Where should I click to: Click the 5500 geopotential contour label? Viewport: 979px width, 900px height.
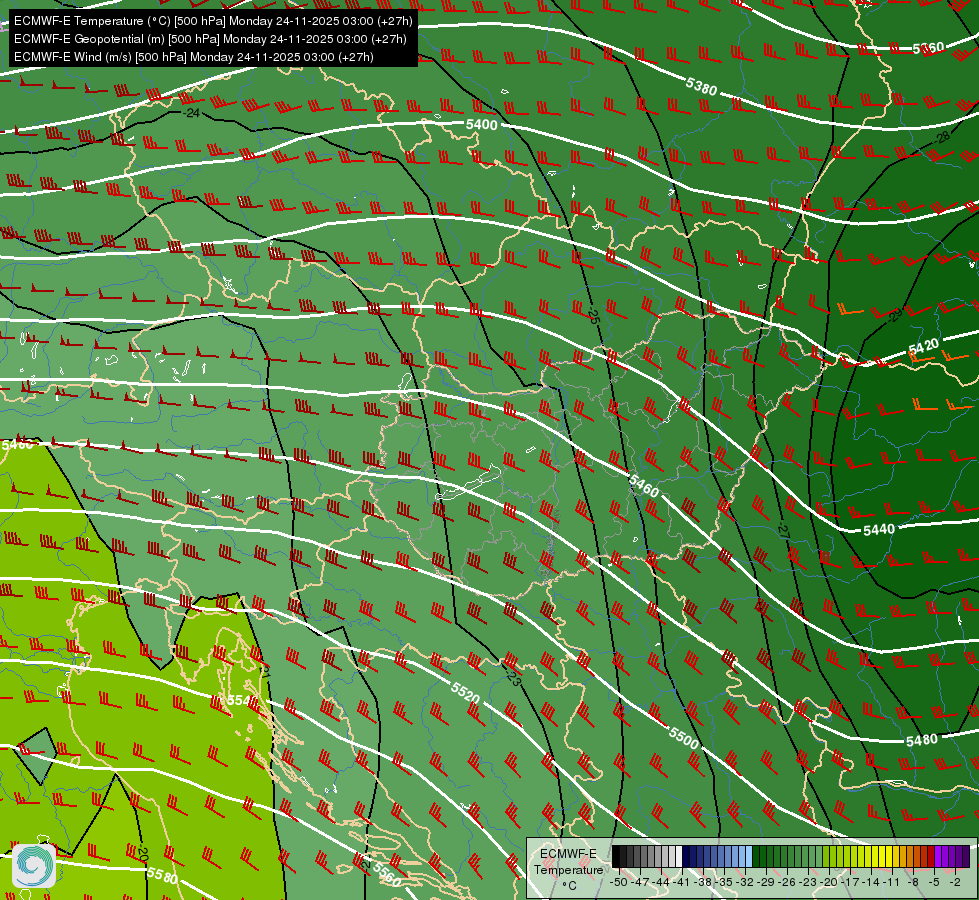click(x=684, y=738)
